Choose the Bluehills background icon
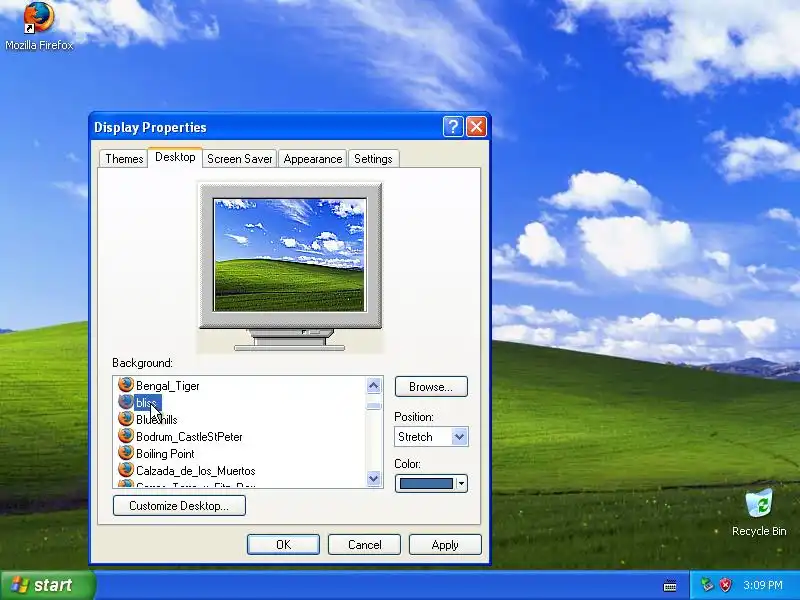800x600 pixels. coord(126,419)
